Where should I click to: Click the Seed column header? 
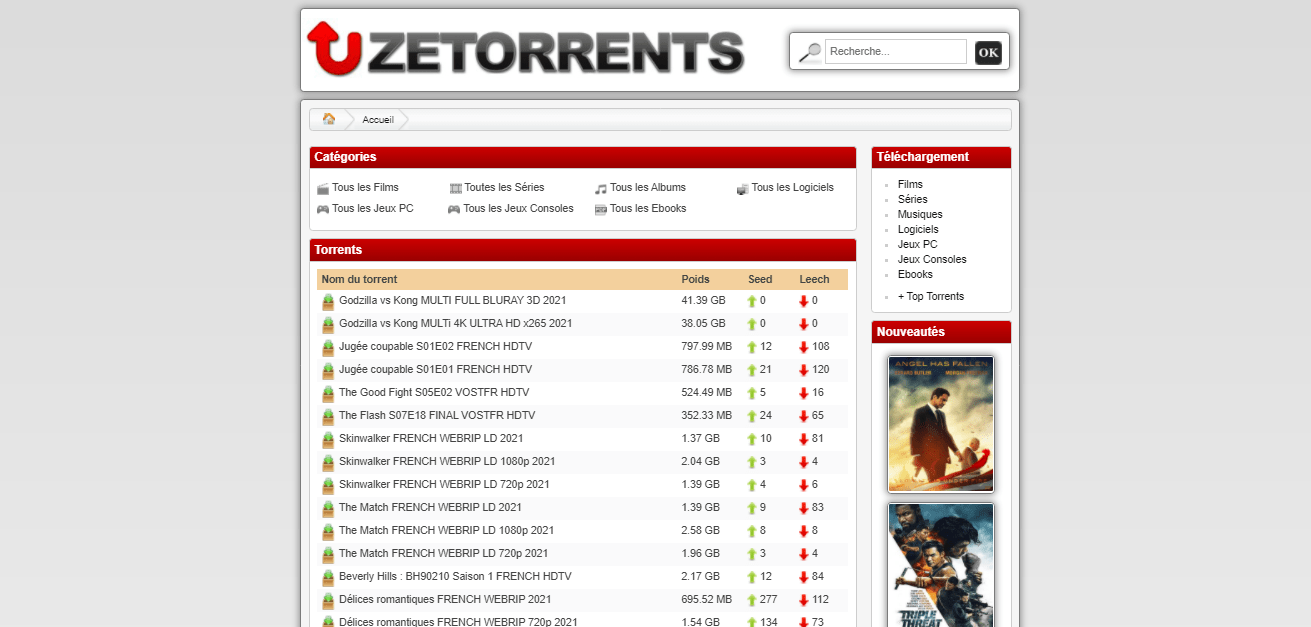coord(760,279)
